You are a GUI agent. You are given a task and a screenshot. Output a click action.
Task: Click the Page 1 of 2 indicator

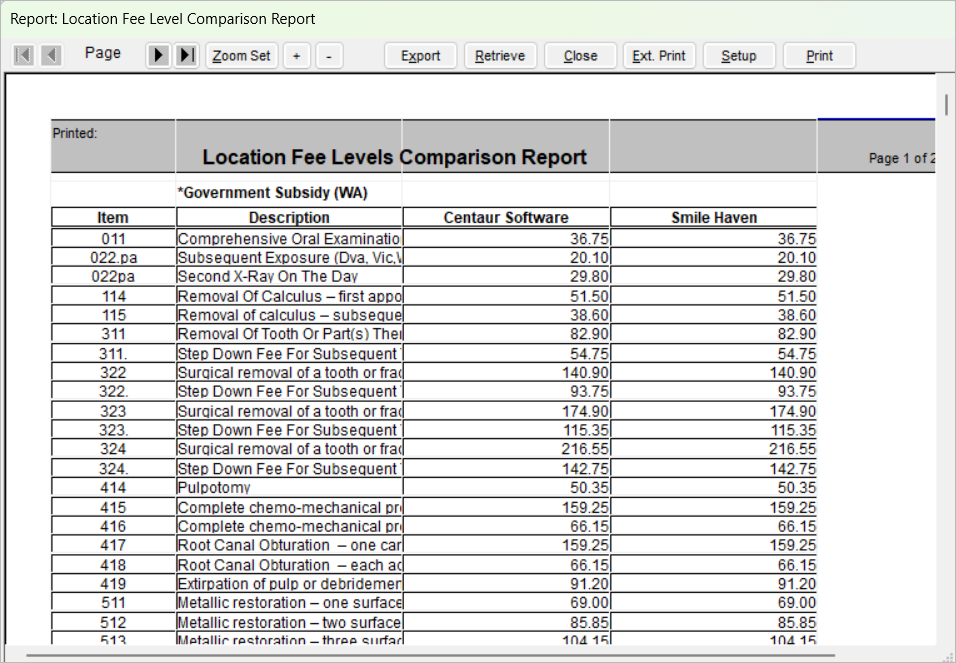pos(902,158)
